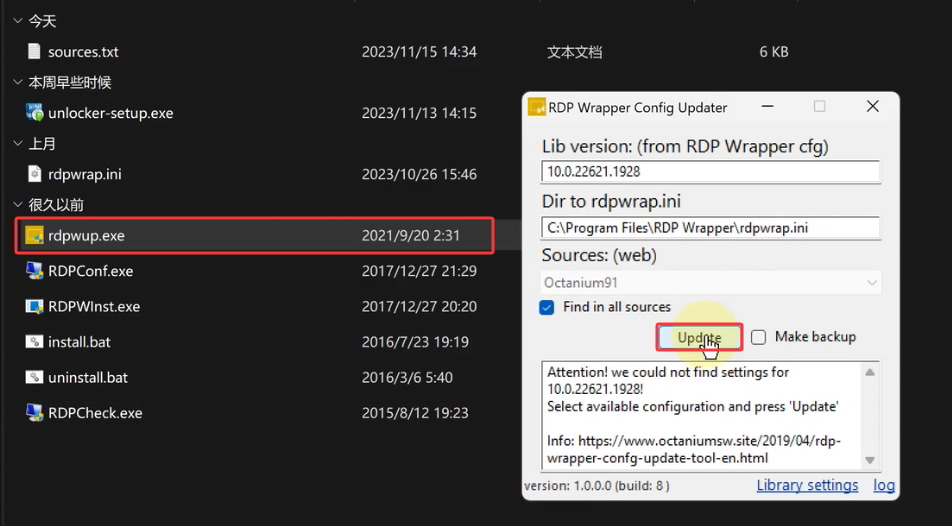Select the unlocker-setup.exe icon
The width and height of the screenshot is (952, 526).
click(35, 113)
